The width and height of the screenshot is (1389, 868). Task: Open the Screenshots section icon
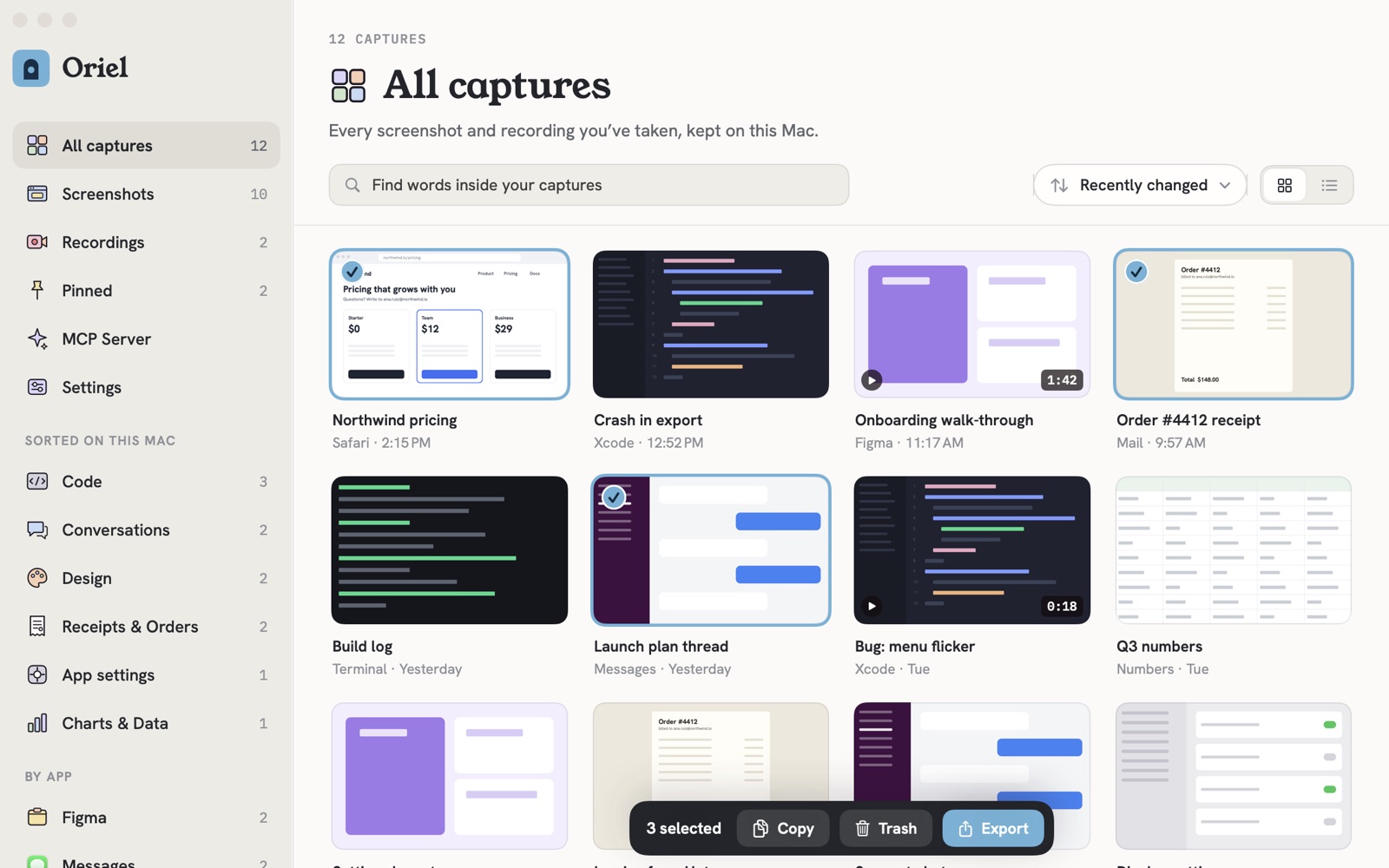tap(37, 194)
